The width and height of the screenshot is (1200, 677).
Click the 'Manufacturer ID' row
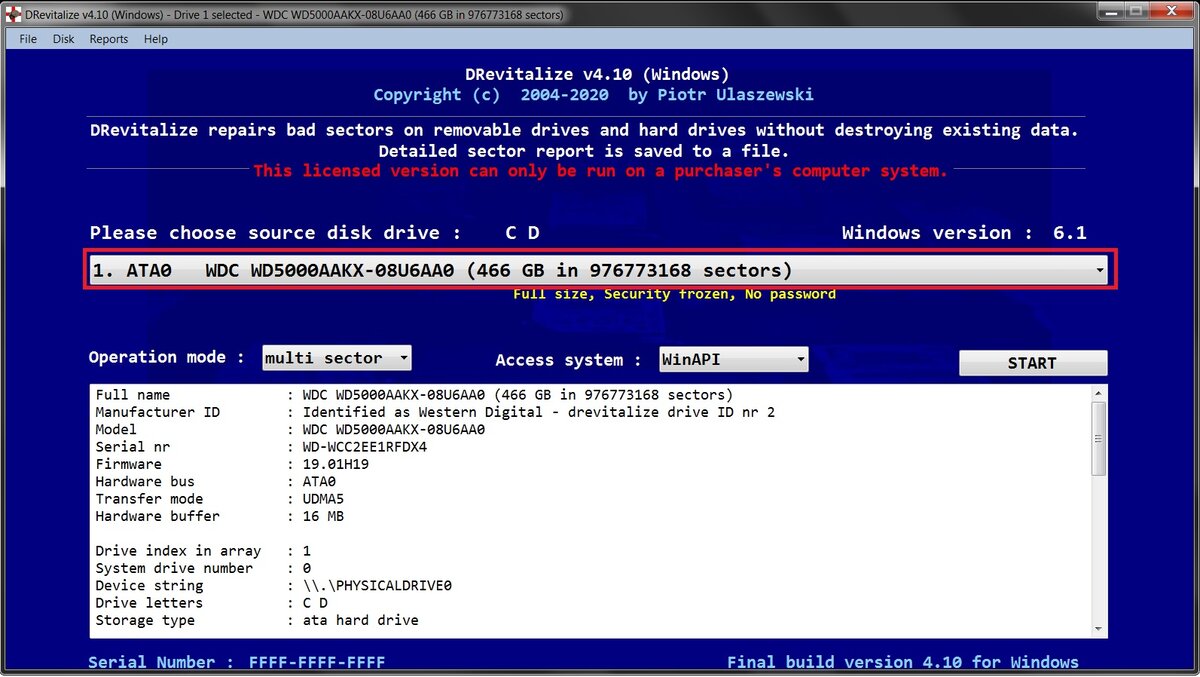click(x=435, y=412)
